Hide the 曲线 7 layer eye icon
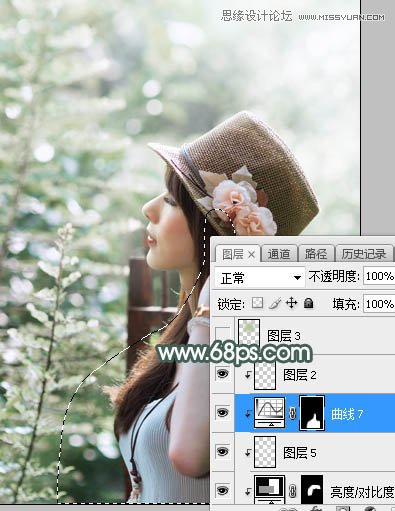The image size is (395, 511). coord(222,413)
